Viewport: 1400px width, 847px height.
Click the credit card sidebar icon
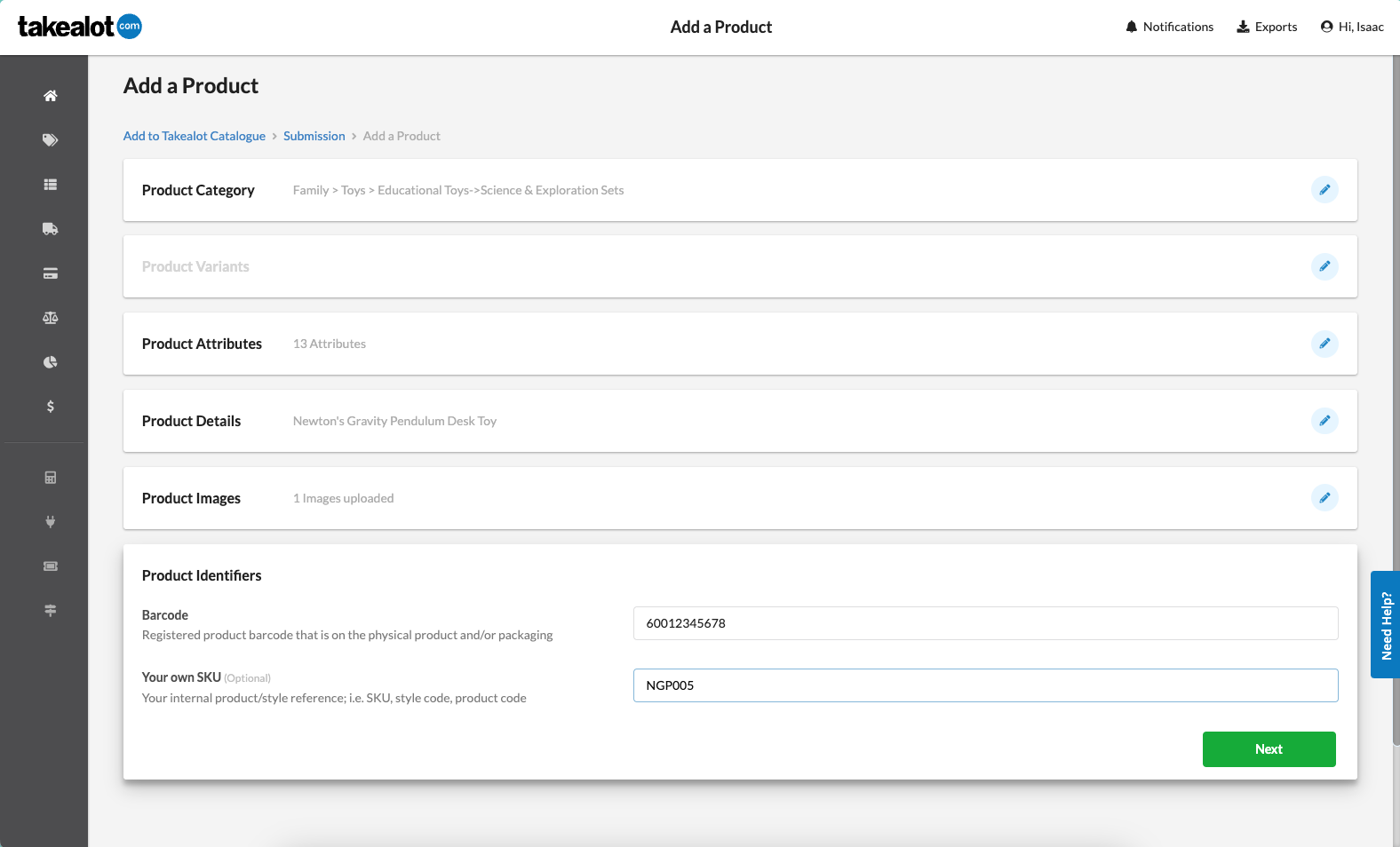(x=51, y=273)
